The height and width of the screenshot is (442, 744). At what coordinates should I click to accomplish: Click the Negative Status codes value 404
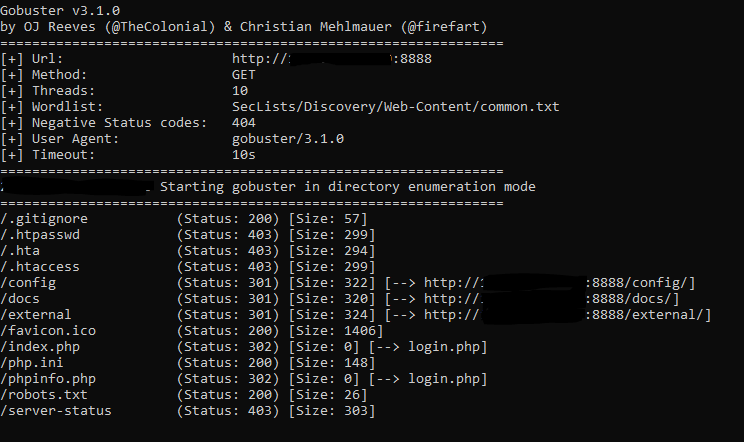click(x=243, y=123)
